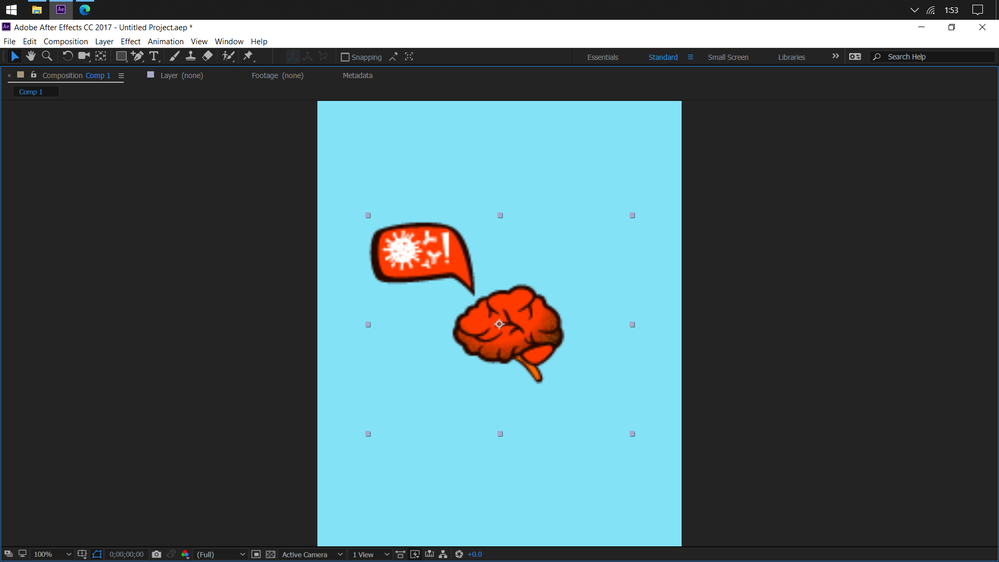
Task: Click the Local Axis Mode icon
Action: [x=292, y=57]
